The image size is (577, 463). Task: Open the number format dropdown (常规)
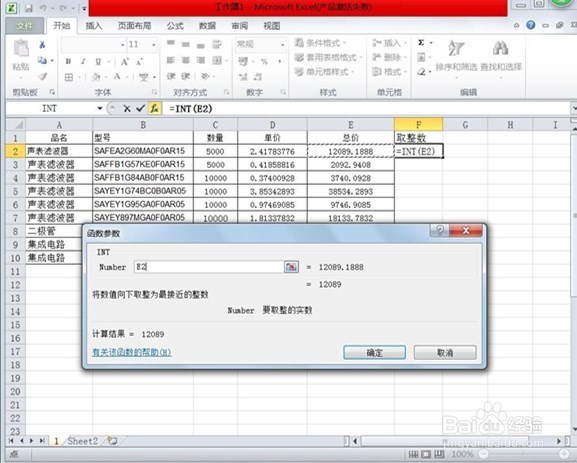click(x=283, y=45)
